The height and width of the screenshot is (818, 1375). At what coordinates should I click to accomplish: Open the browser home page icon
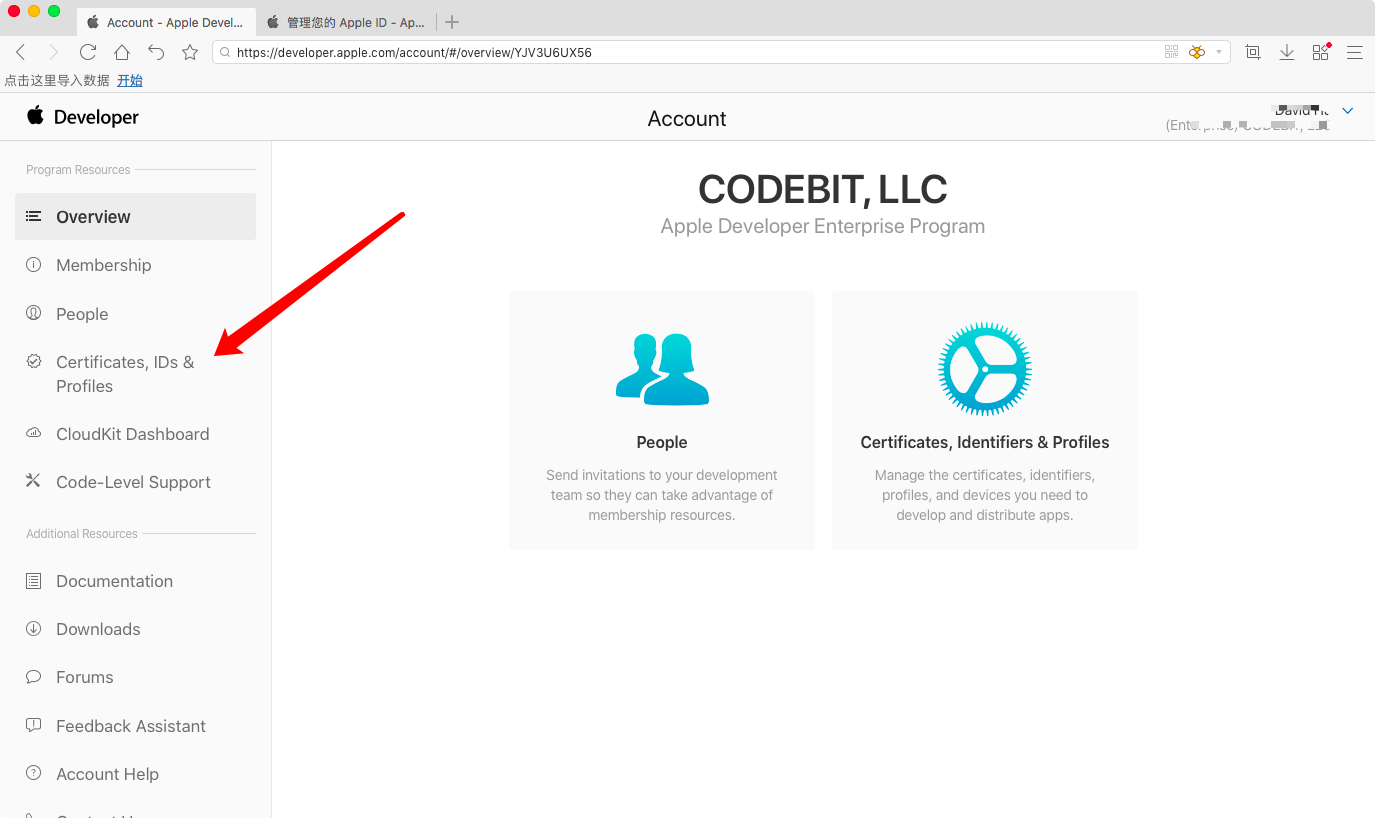(x=122, y=52)
